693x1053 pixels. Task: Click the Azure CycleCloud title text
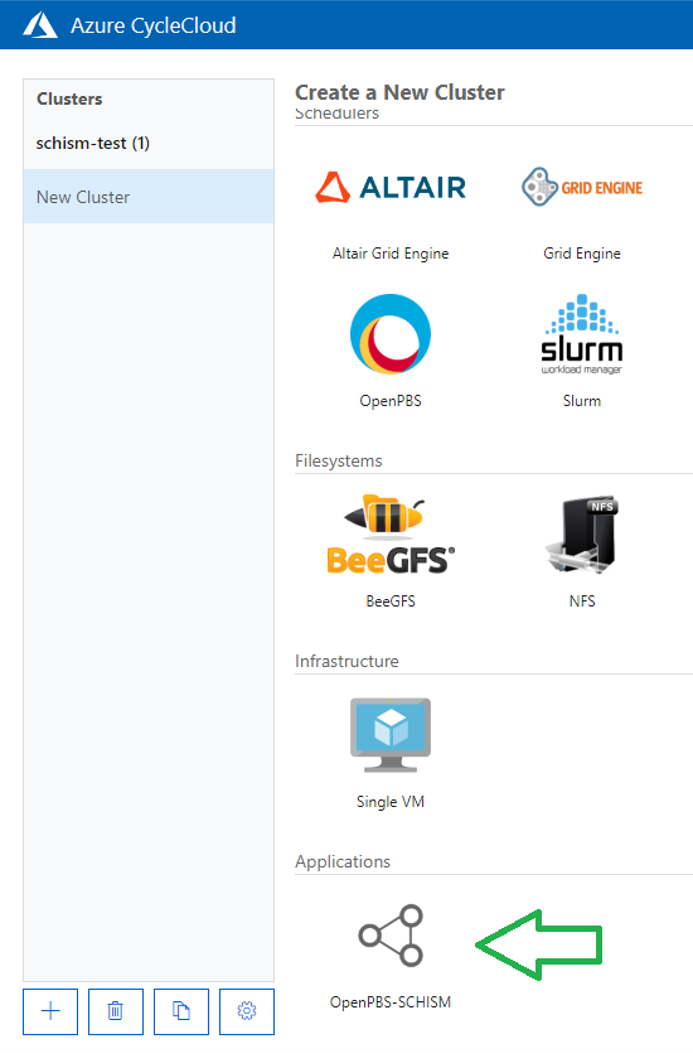tap(153, 26)
